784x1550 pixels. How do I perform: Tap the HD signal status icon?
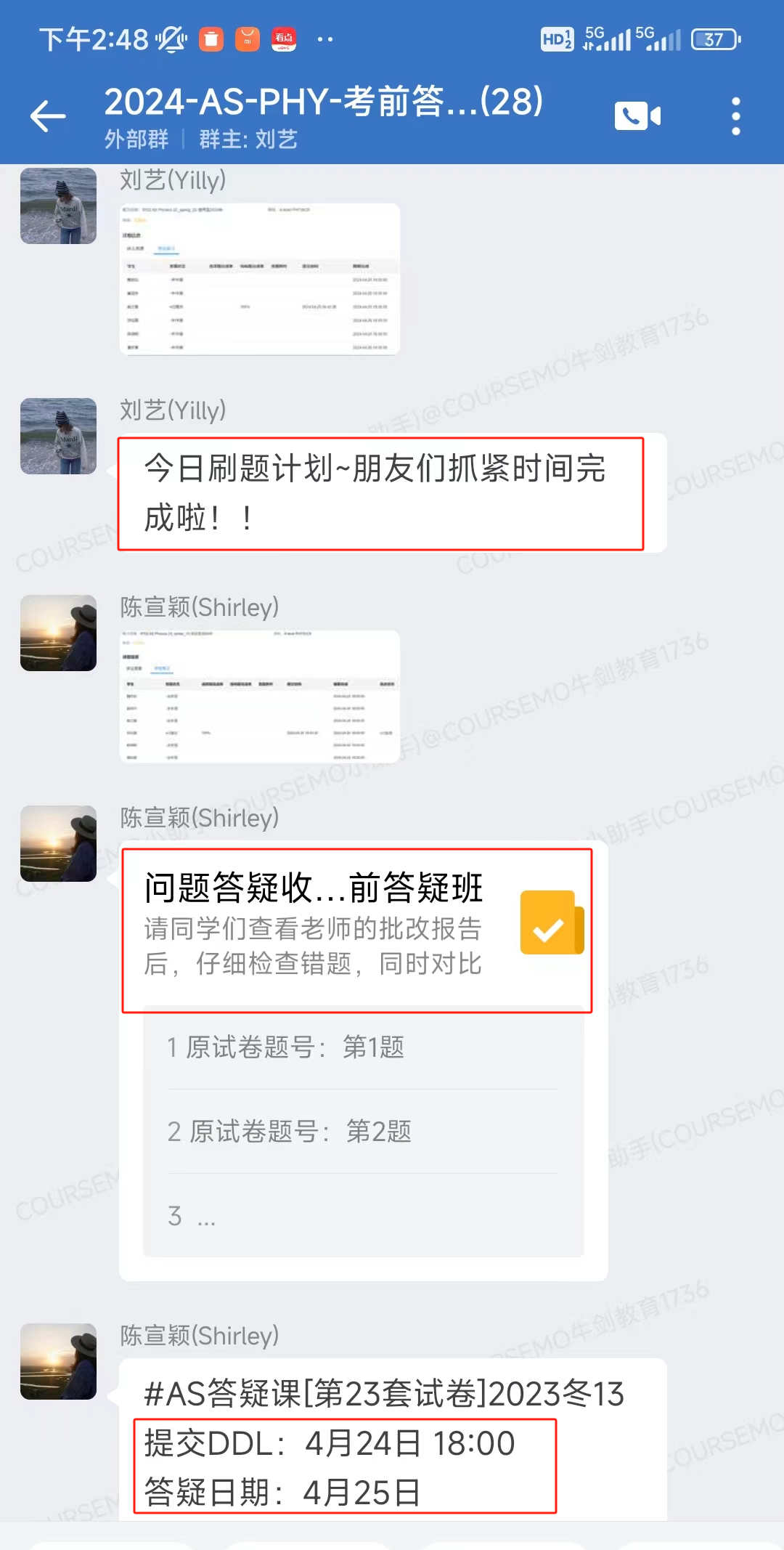click(557, 39)
